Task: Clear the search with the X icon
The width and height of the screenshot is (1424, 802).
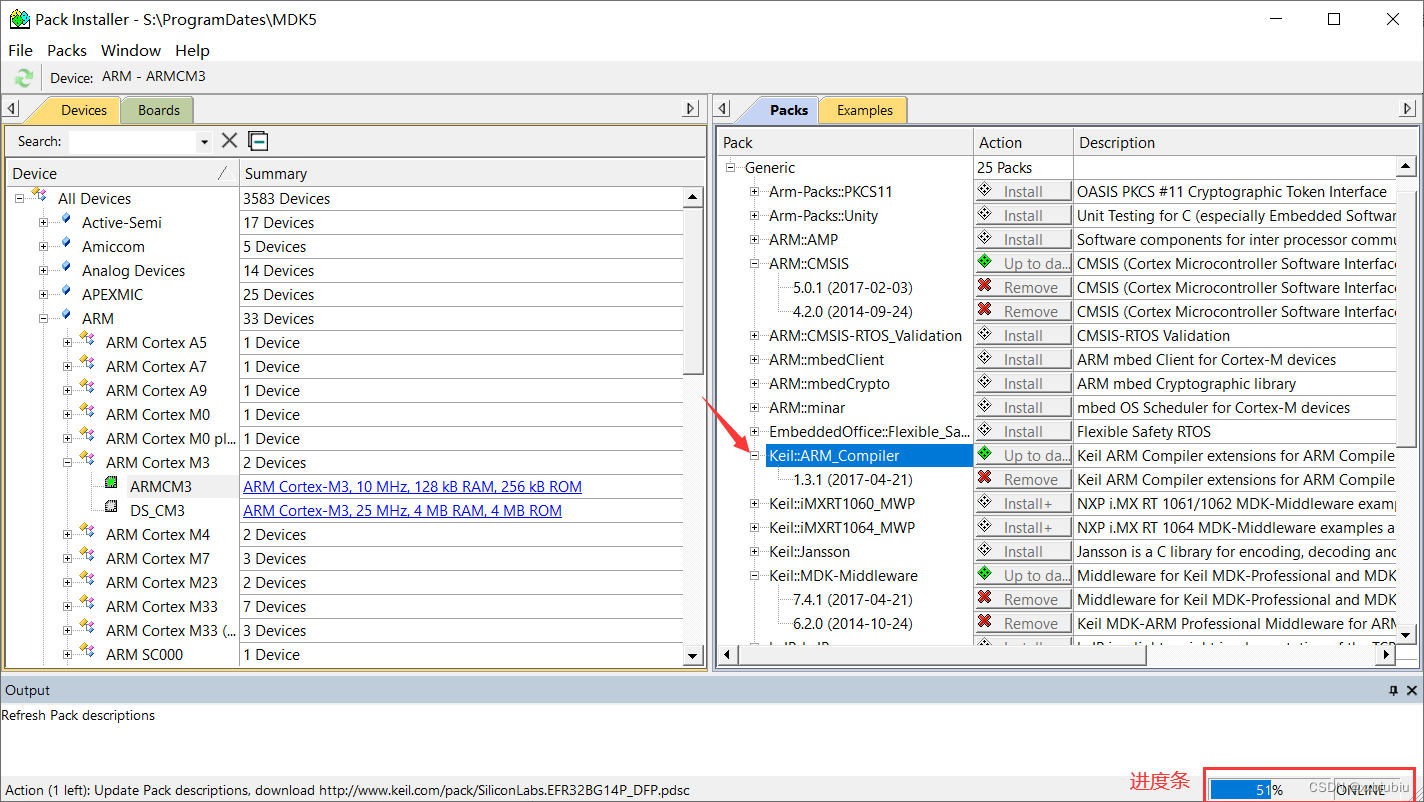Action: [x=229, y=141]
